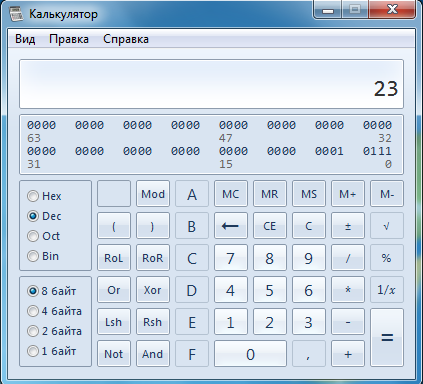Click the plus addition button
The image size is (423, 384).
click(x=348, y=354)
